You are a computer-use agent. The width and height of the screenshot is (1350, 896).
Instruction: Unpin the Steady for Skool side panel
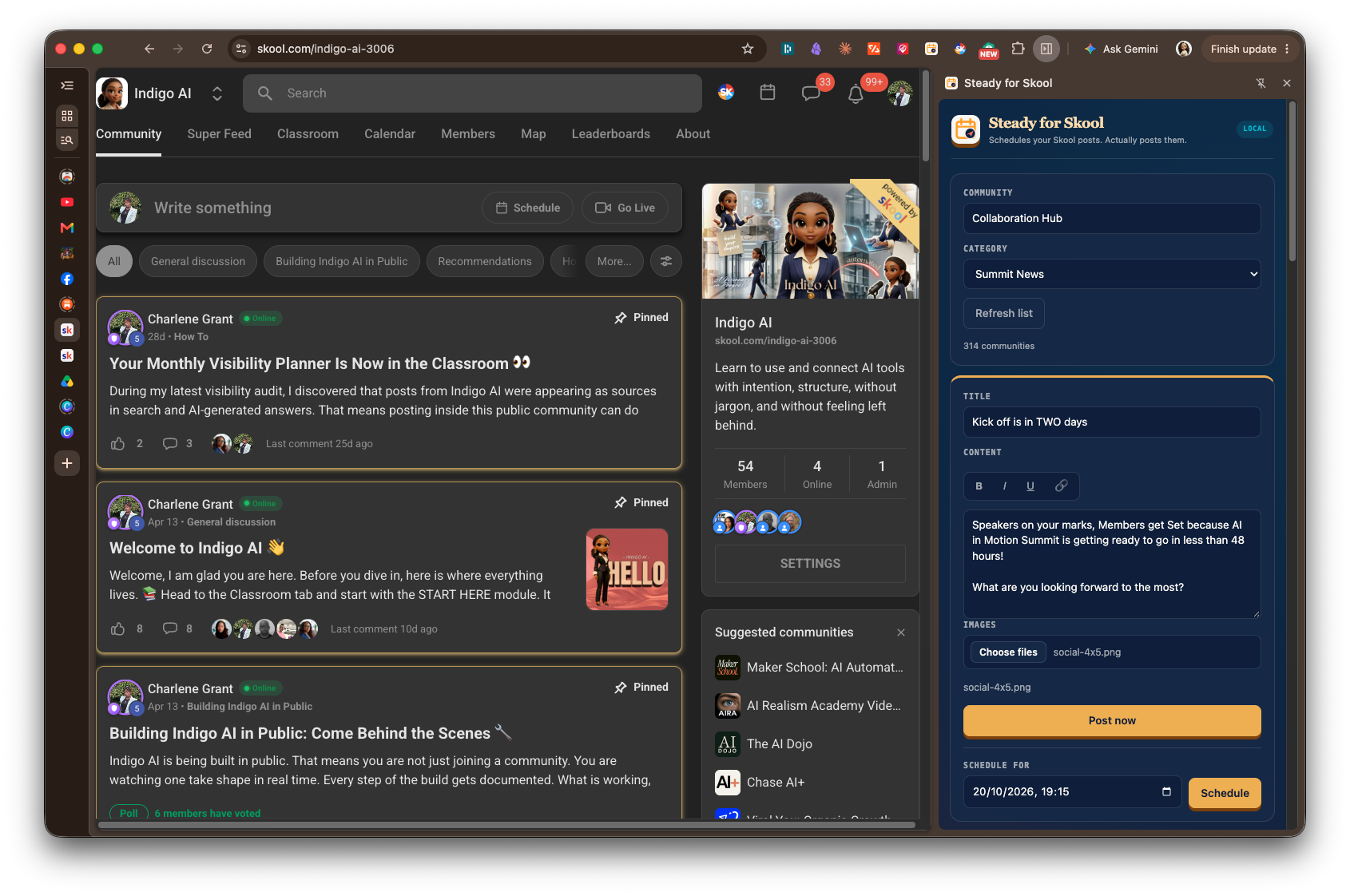click(1261, 83)
